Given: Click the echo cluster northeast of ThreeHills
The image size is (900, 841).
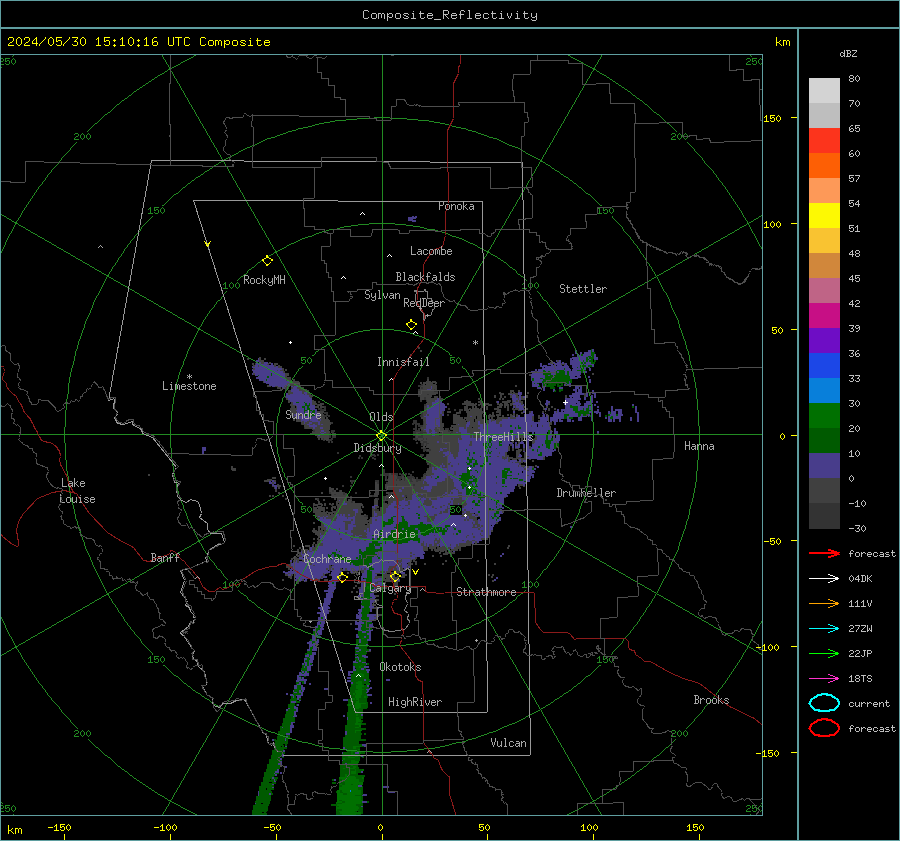Looking at the screenshot, I should coord(565,370).
